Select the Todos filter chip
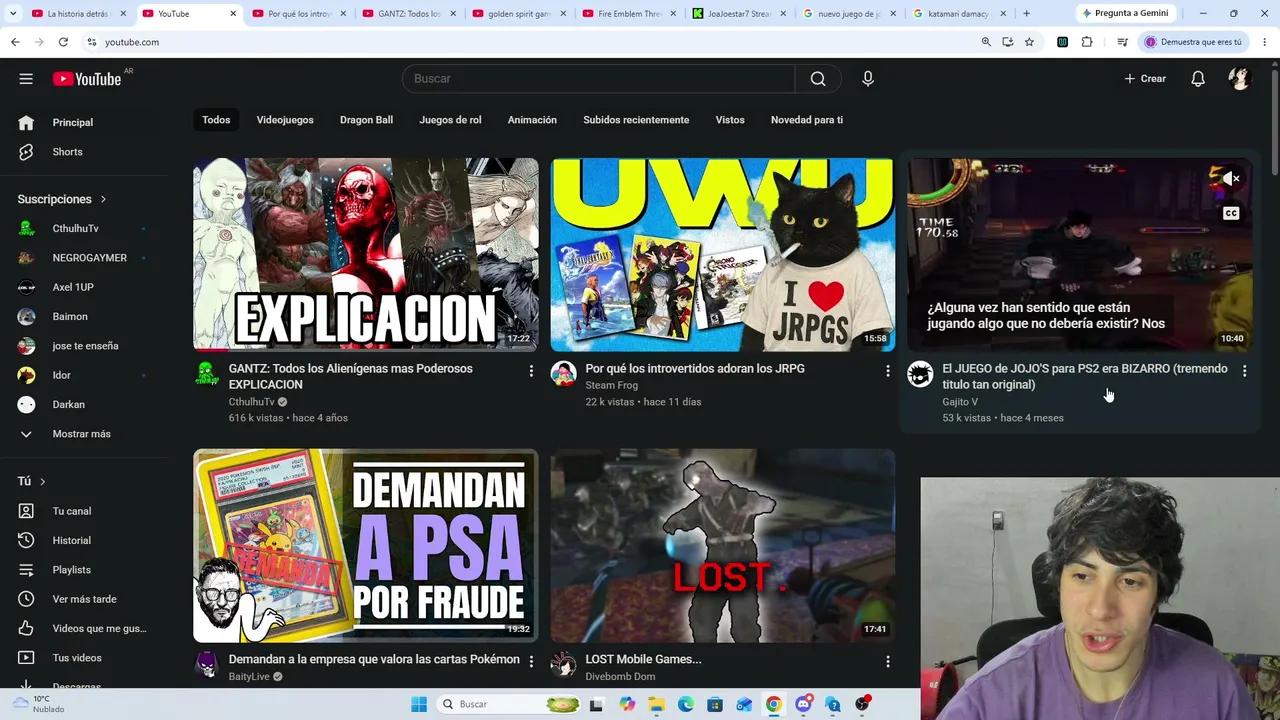 (x=216, y=120)
